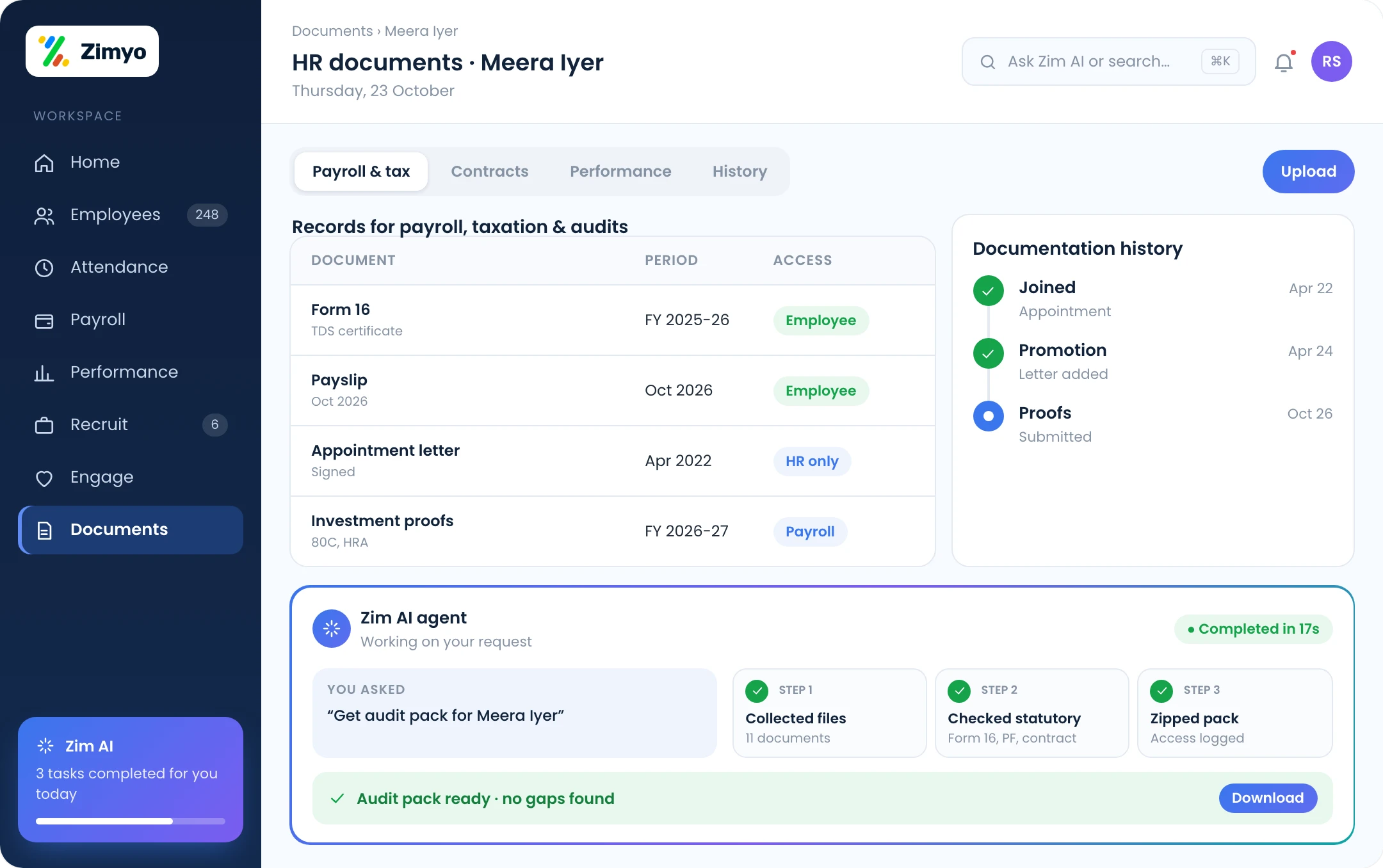Click the HR only access badge
The width and height of the screenshot is (1383, 868).
click(812, 462)
